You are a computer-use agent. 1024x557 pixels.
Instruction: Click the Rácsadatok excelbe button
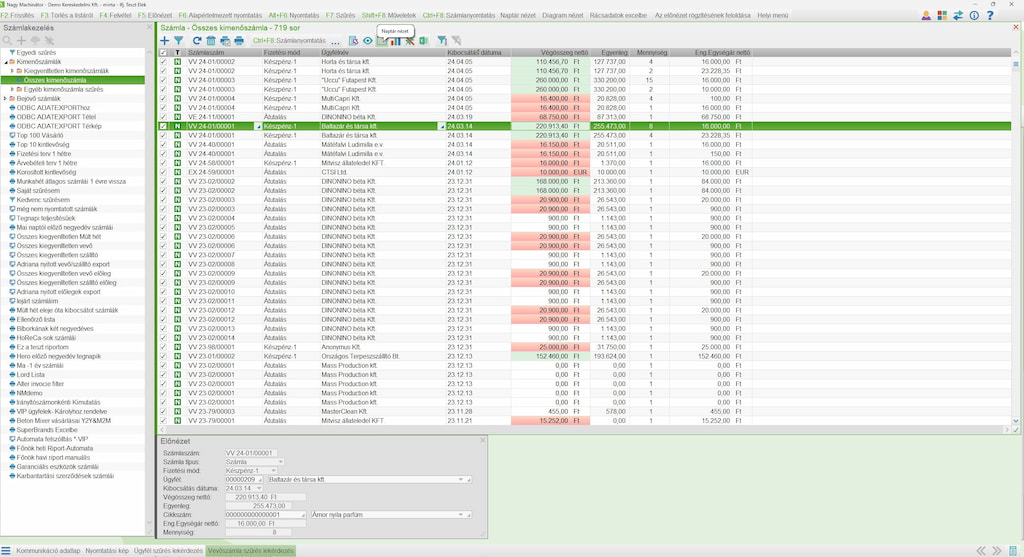(x=618, y=16)
